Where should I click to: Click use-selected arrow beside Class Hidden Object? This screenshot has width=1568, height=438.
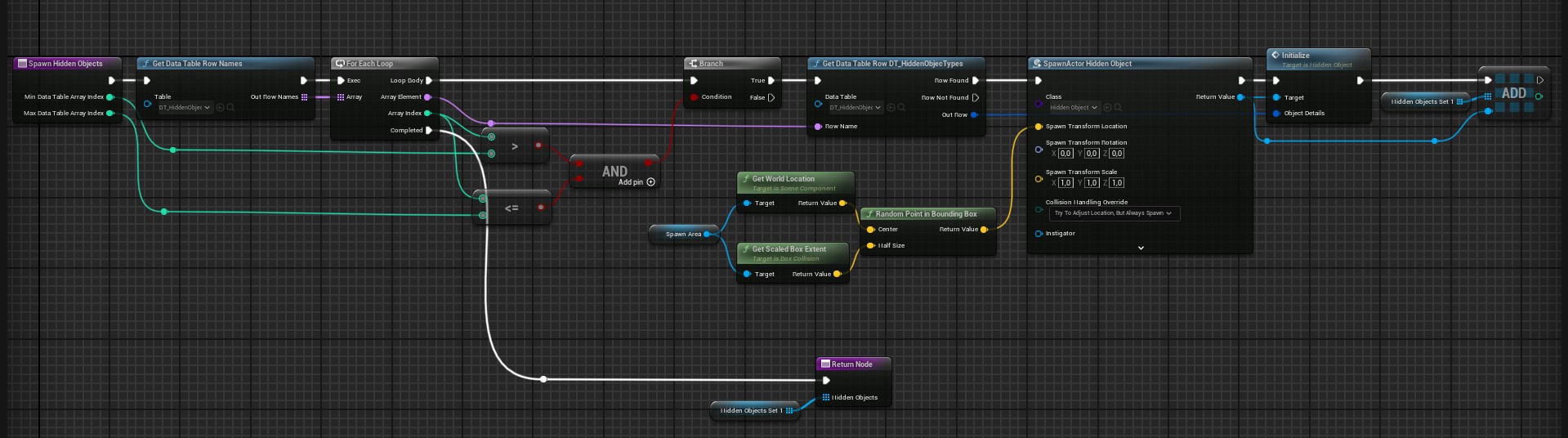pos(1108,108)
